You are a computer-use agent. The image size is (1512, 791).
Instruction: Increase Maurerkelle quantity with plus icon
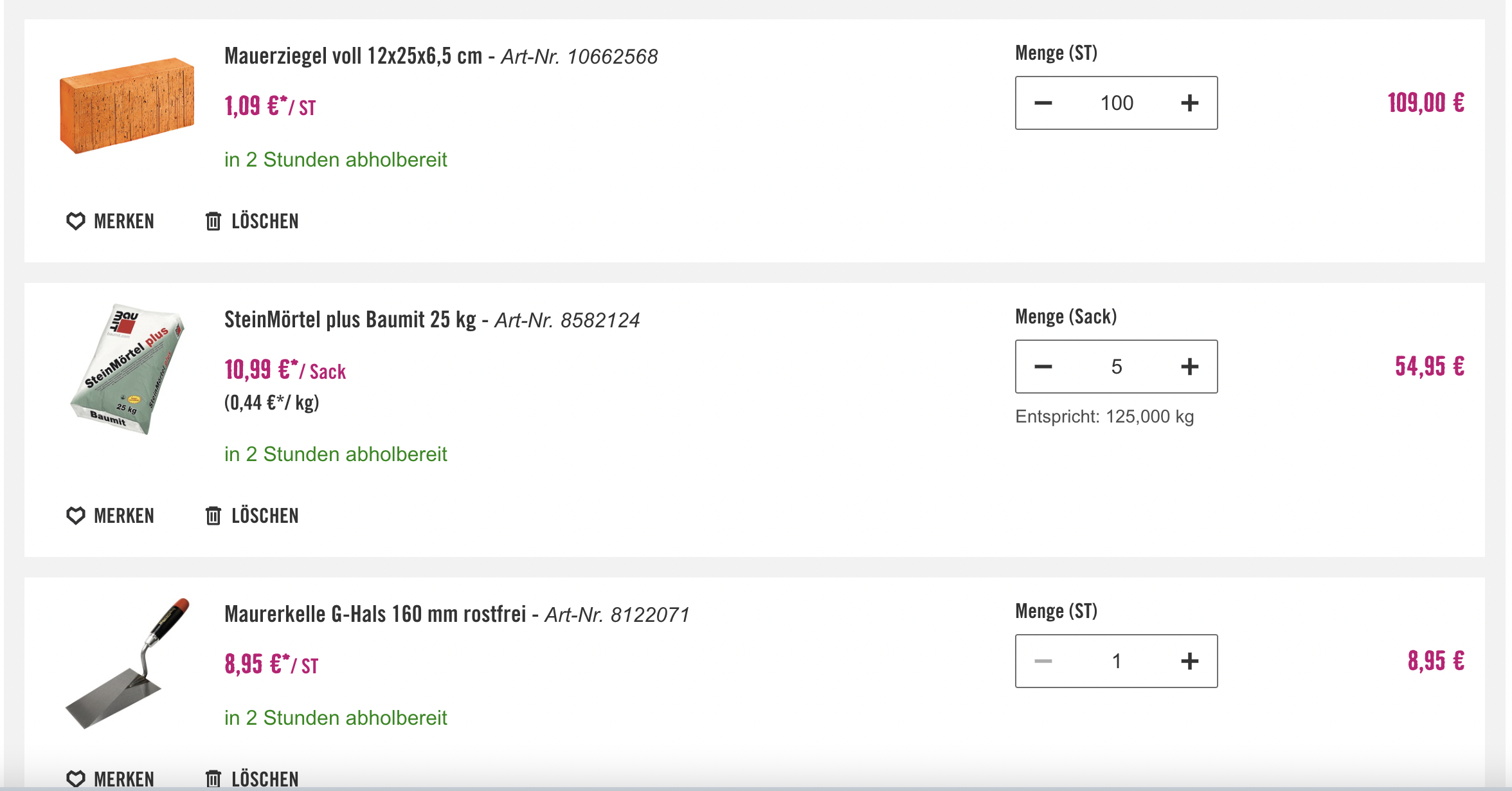click(1189, 661)
